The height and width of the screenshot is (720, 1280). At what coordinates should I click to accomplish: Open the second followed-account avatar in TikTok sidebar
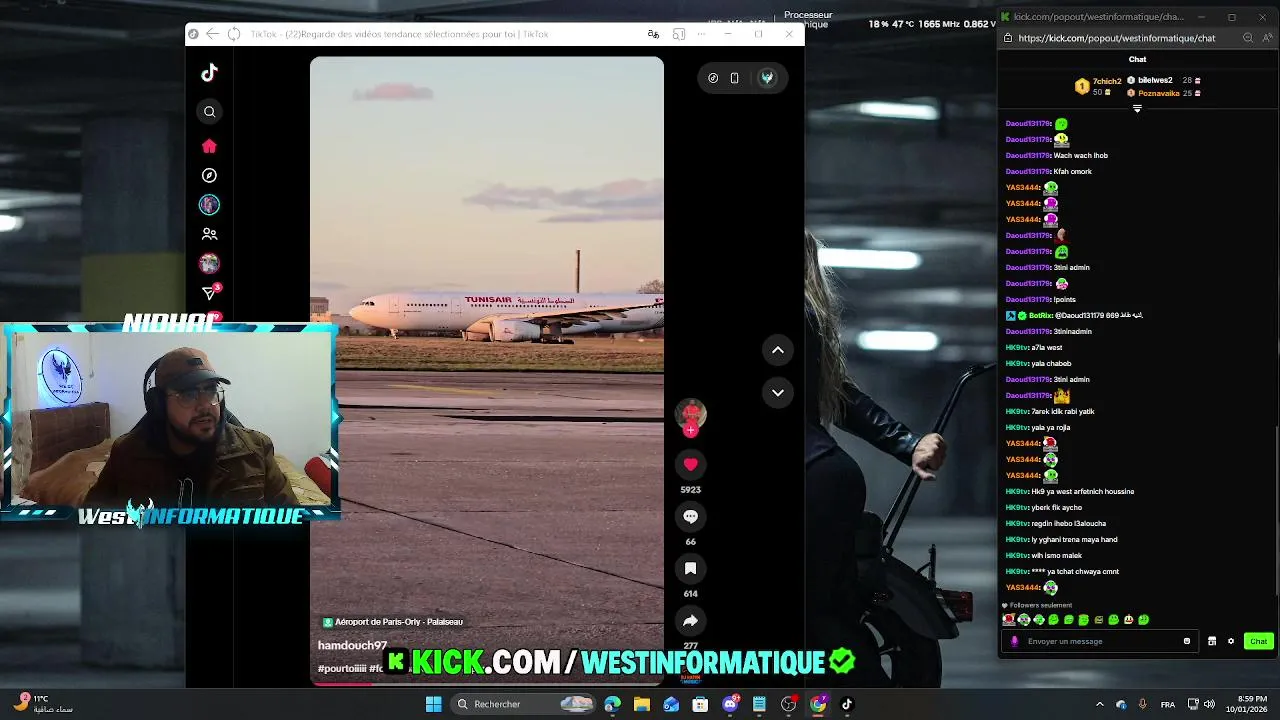tap(209, 263)
